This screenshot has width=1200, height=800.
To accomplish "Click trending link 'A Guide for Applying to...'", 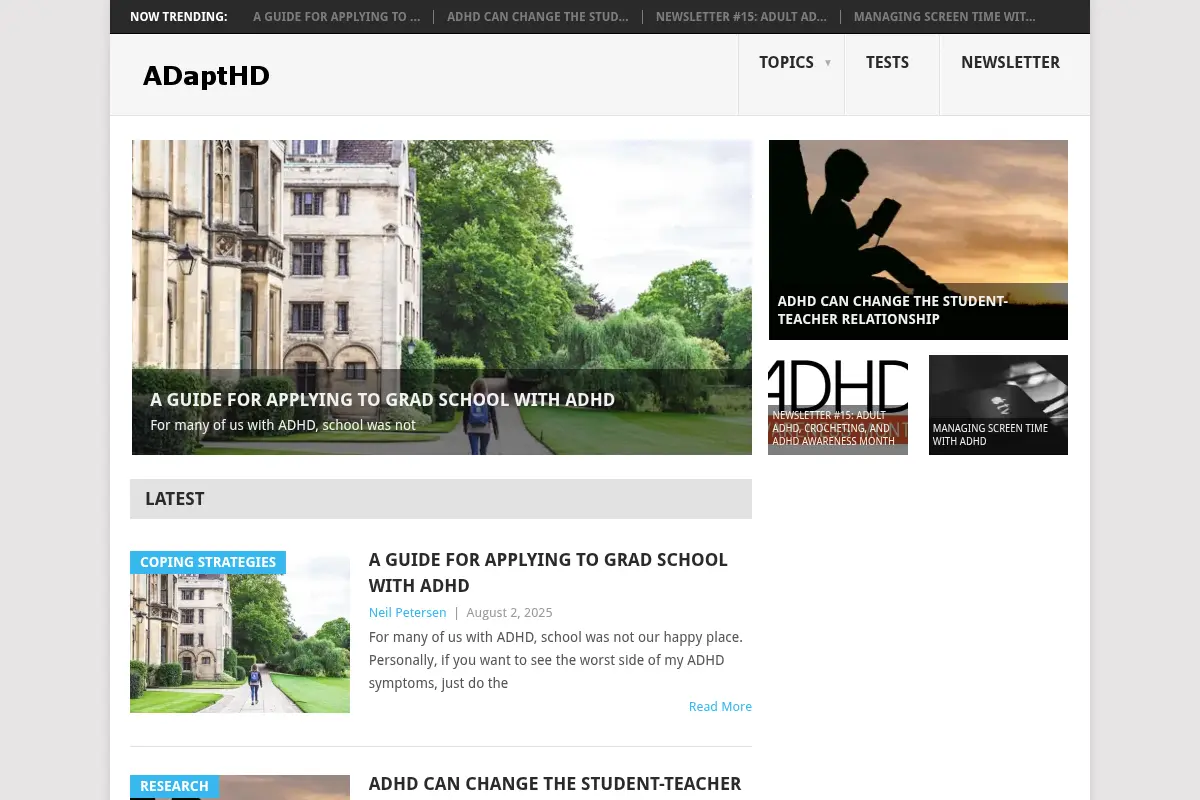I will [x=336, y=17].
